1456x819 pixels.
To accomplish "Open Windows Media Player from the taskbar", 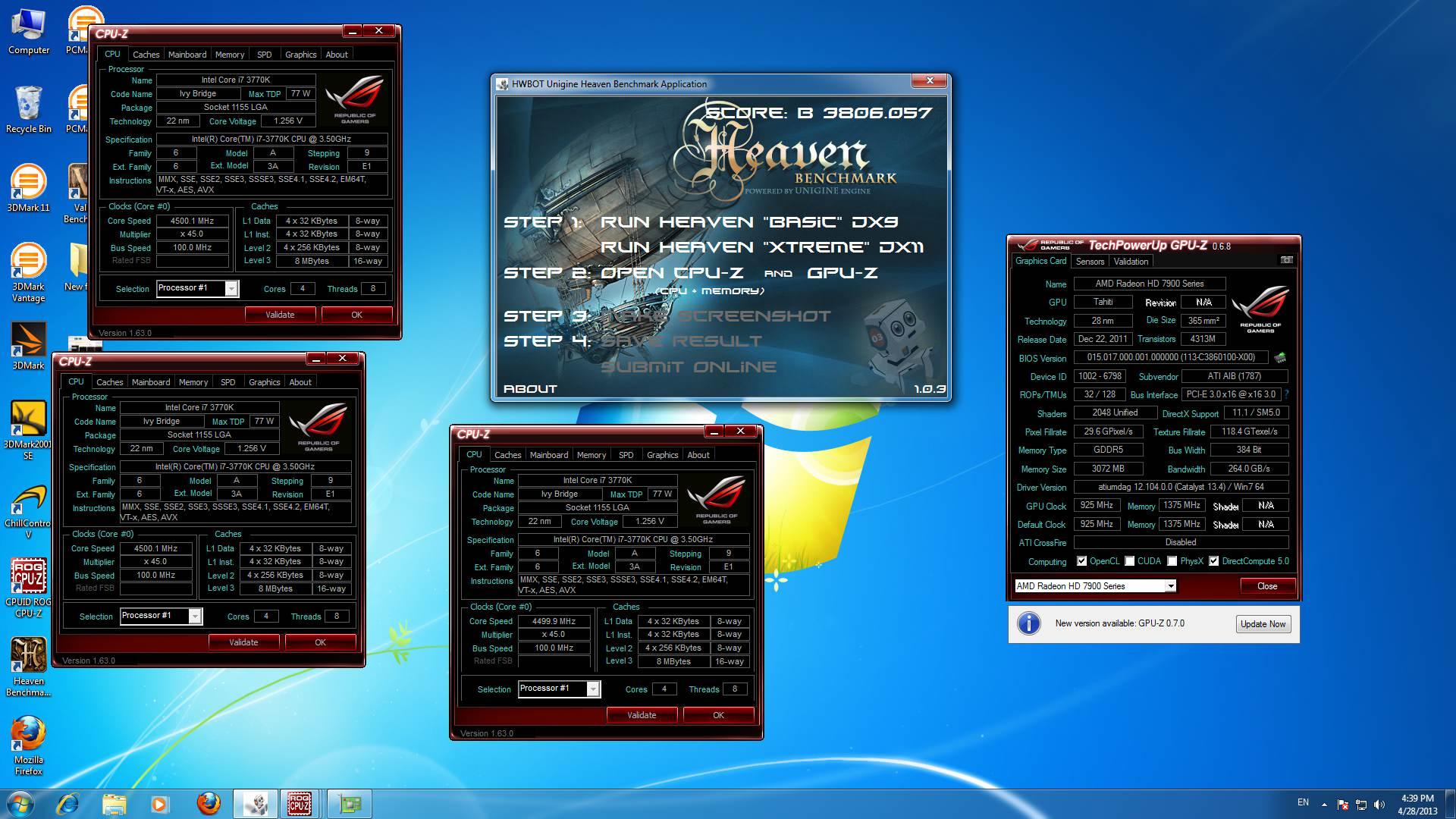I will 159,804.
